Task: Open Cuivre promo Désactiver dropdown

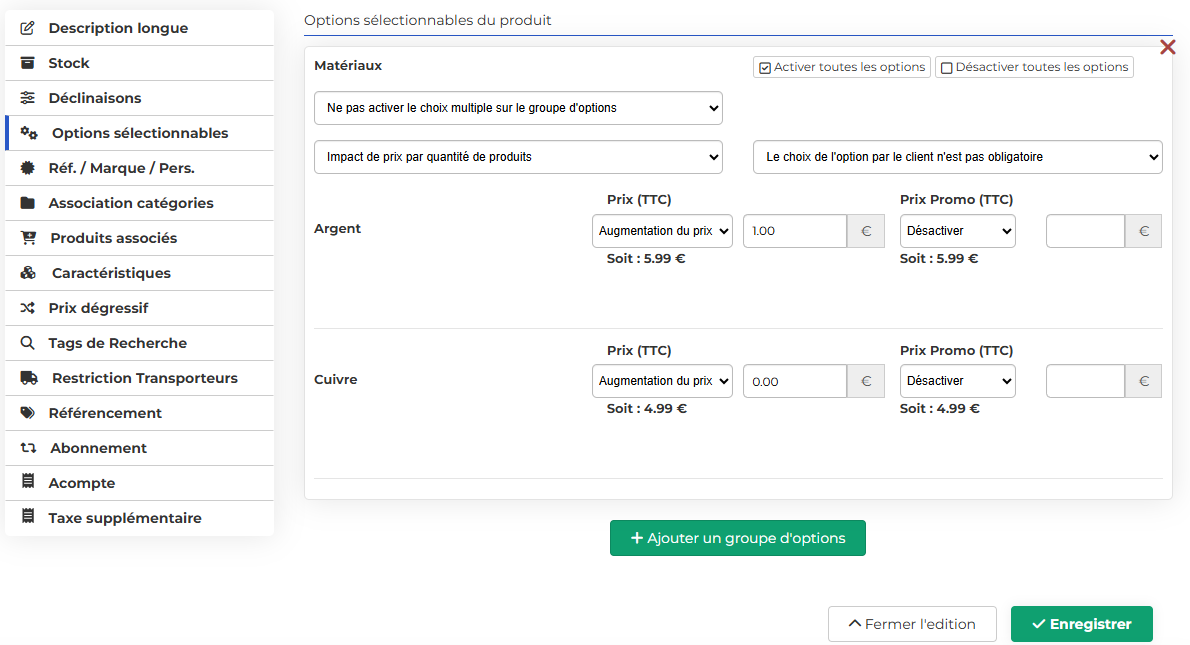Action: click(x=958, y=381)
